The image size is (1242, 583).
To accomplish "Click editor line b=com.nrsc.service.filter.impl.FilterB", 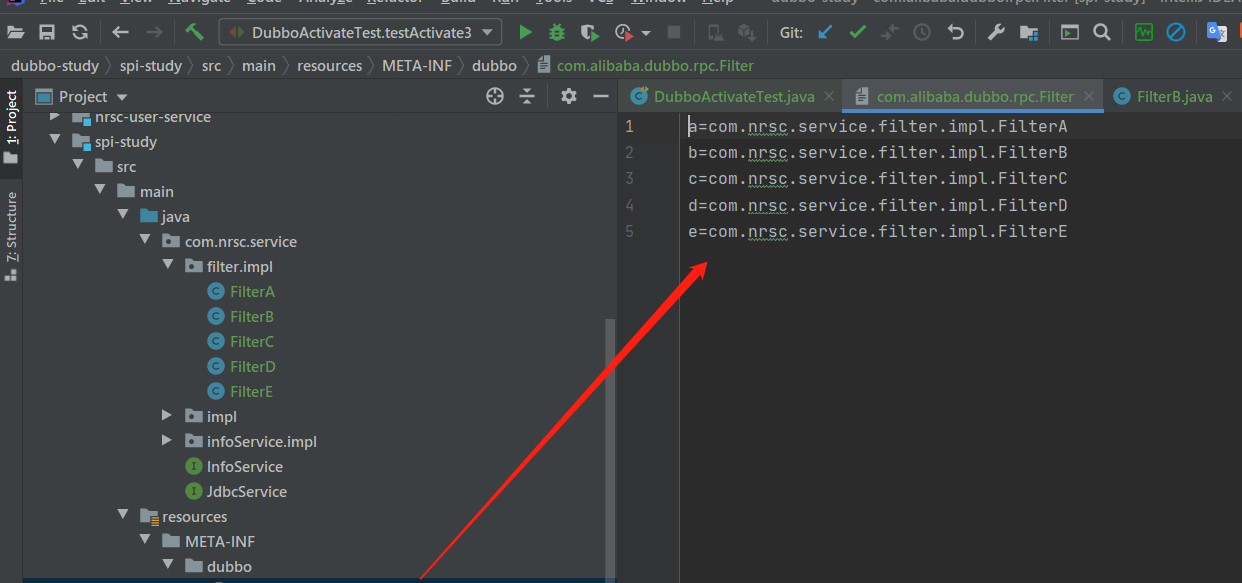I will [x=878, y=153].
